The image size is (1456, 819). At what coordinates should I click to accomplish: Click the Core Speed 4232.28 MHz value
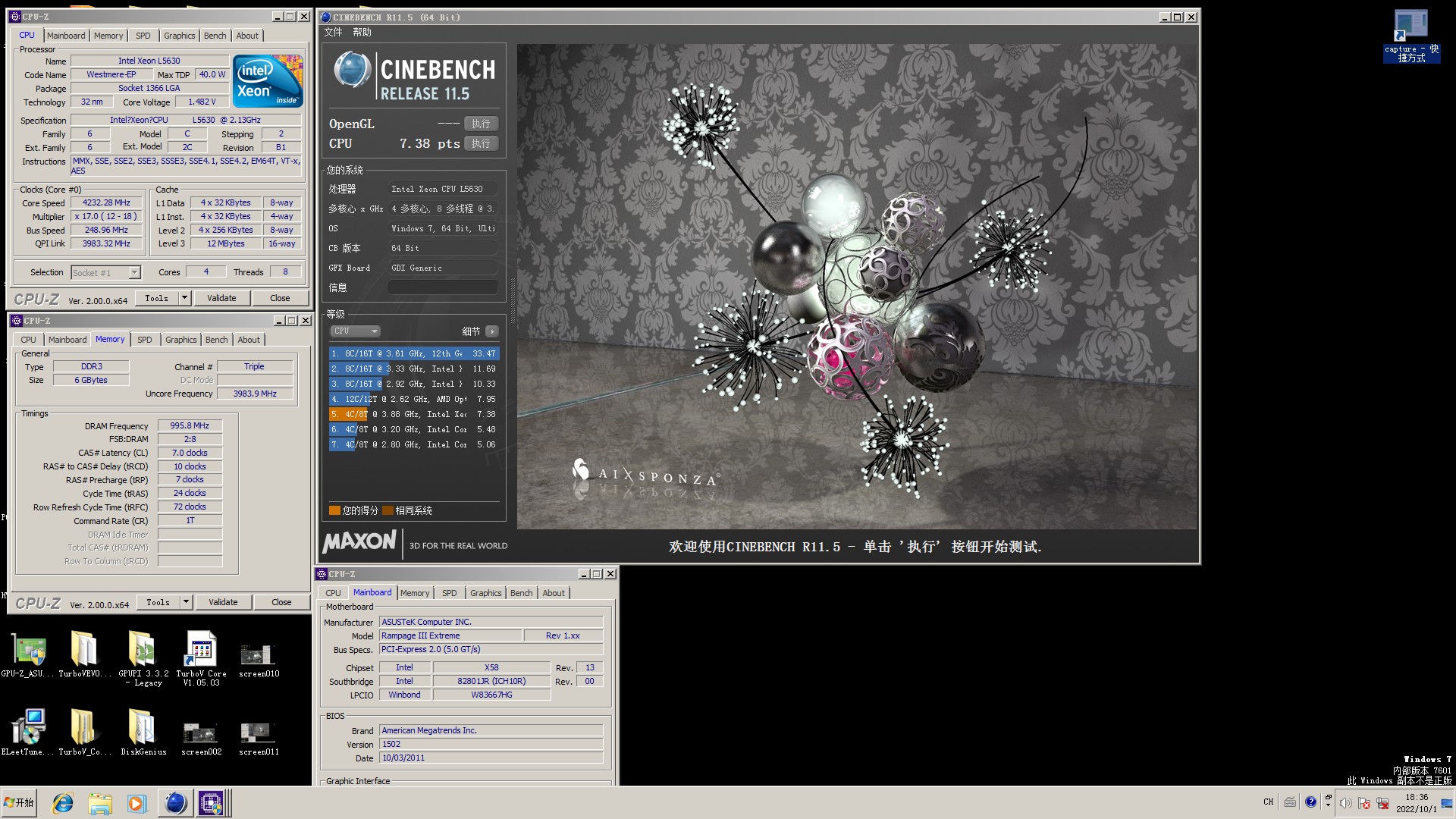(x=106, y=202)
